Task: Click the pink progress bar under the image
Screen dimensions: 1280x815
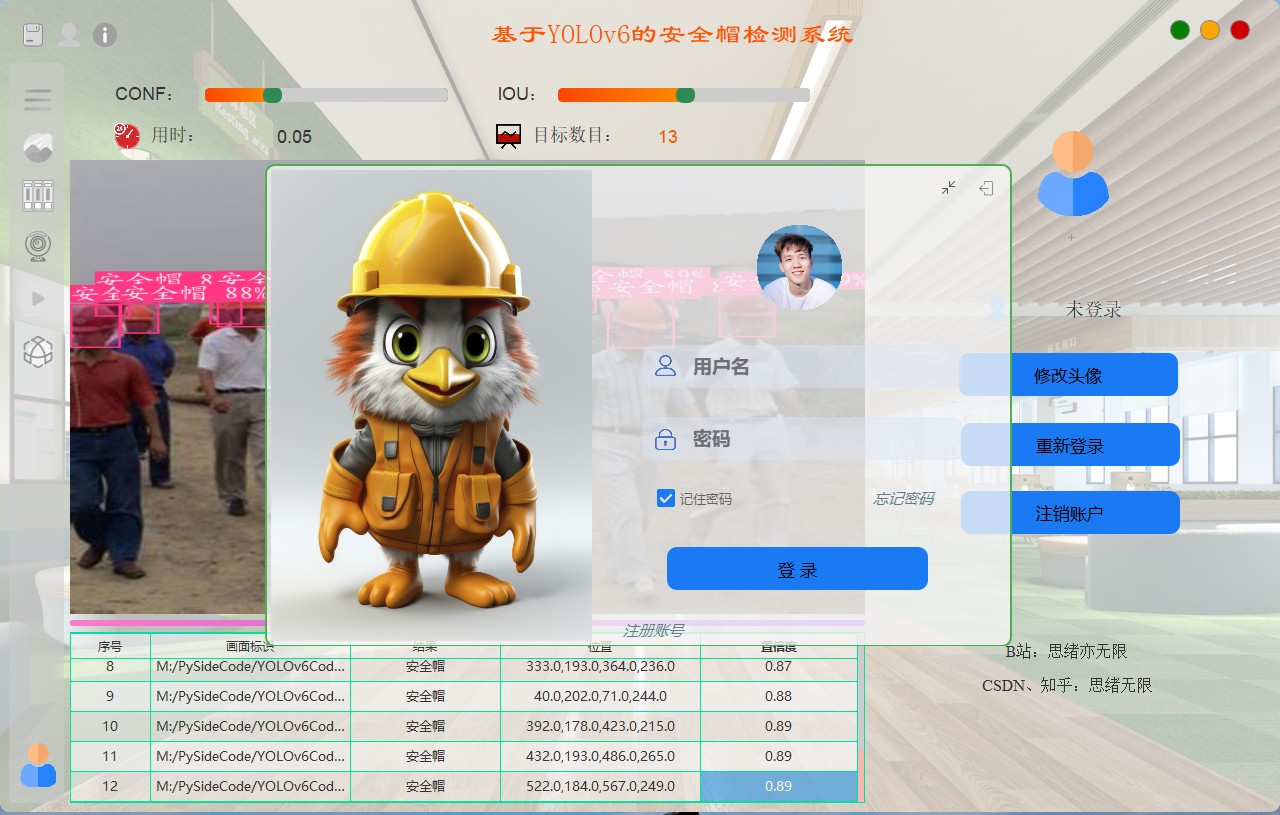Action: 467,623
